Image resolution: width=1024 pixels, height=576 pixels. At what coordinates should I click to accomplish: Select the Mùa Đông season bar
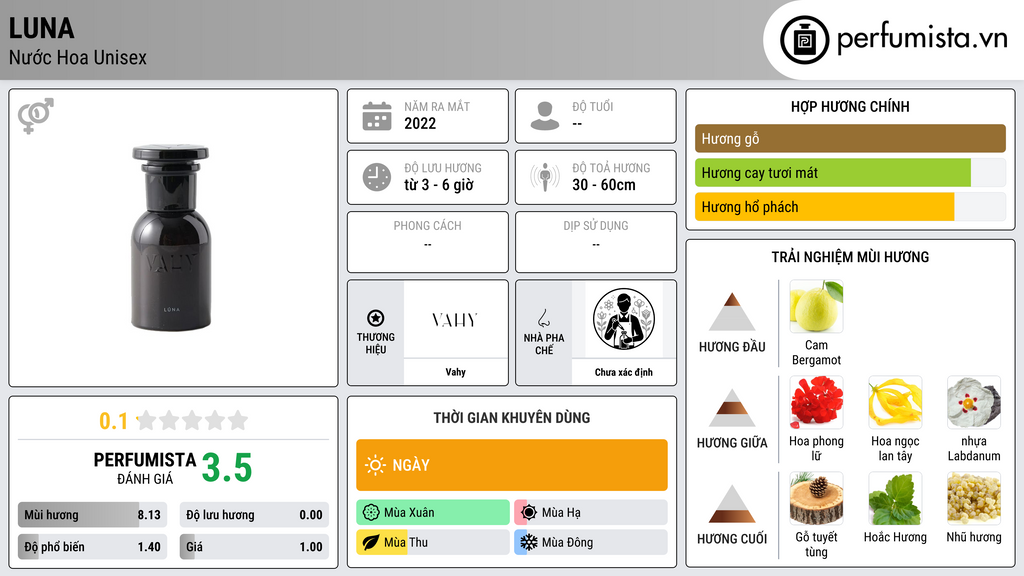click(591, 543)
